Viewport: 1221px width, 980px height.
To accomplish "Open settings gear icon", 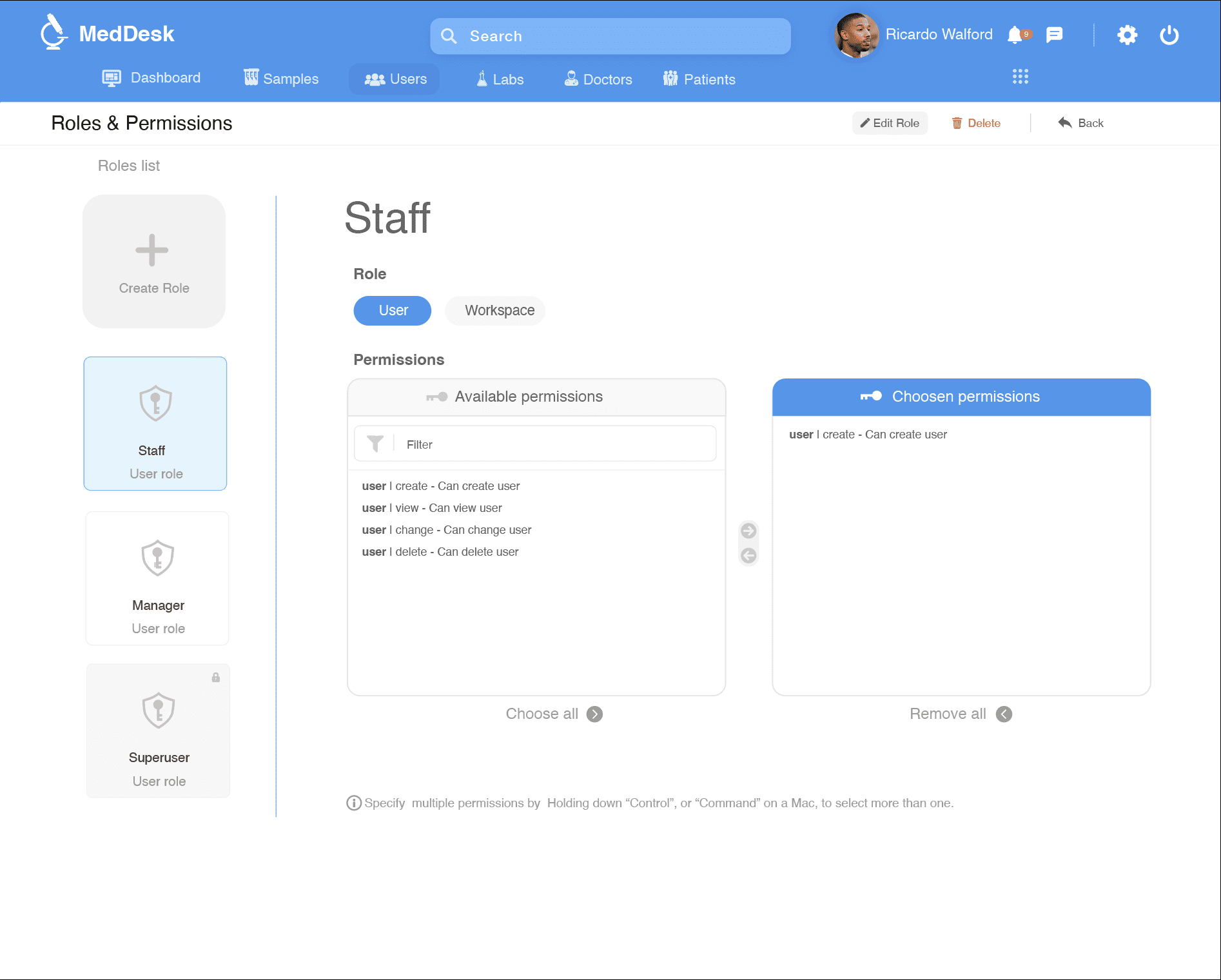I will pos(1127,35).
